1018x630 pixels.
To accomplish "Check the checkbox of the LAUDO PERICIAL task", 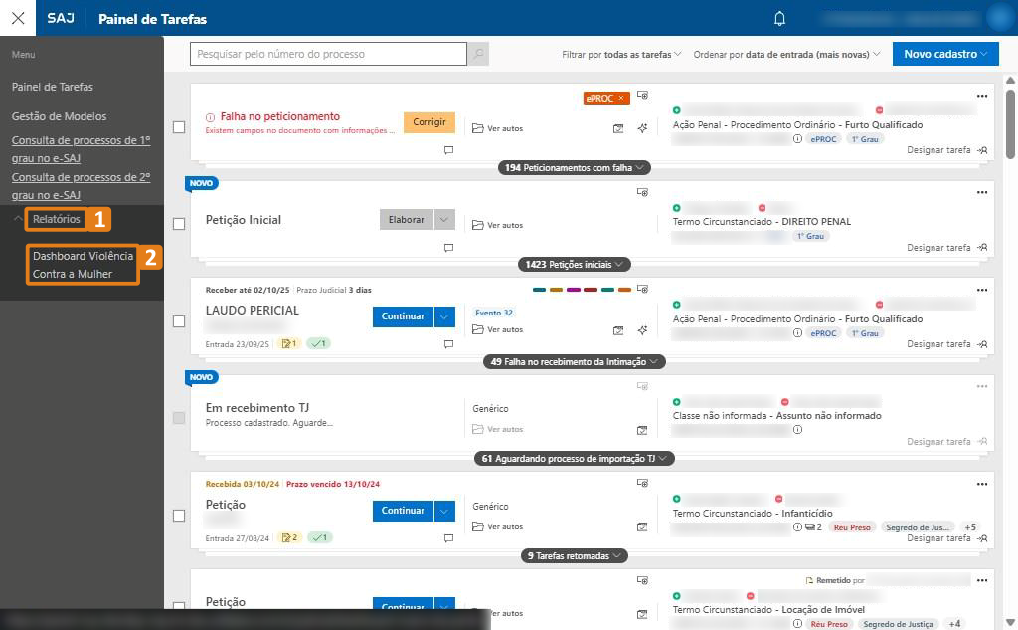I will click(x=180, y=320).
